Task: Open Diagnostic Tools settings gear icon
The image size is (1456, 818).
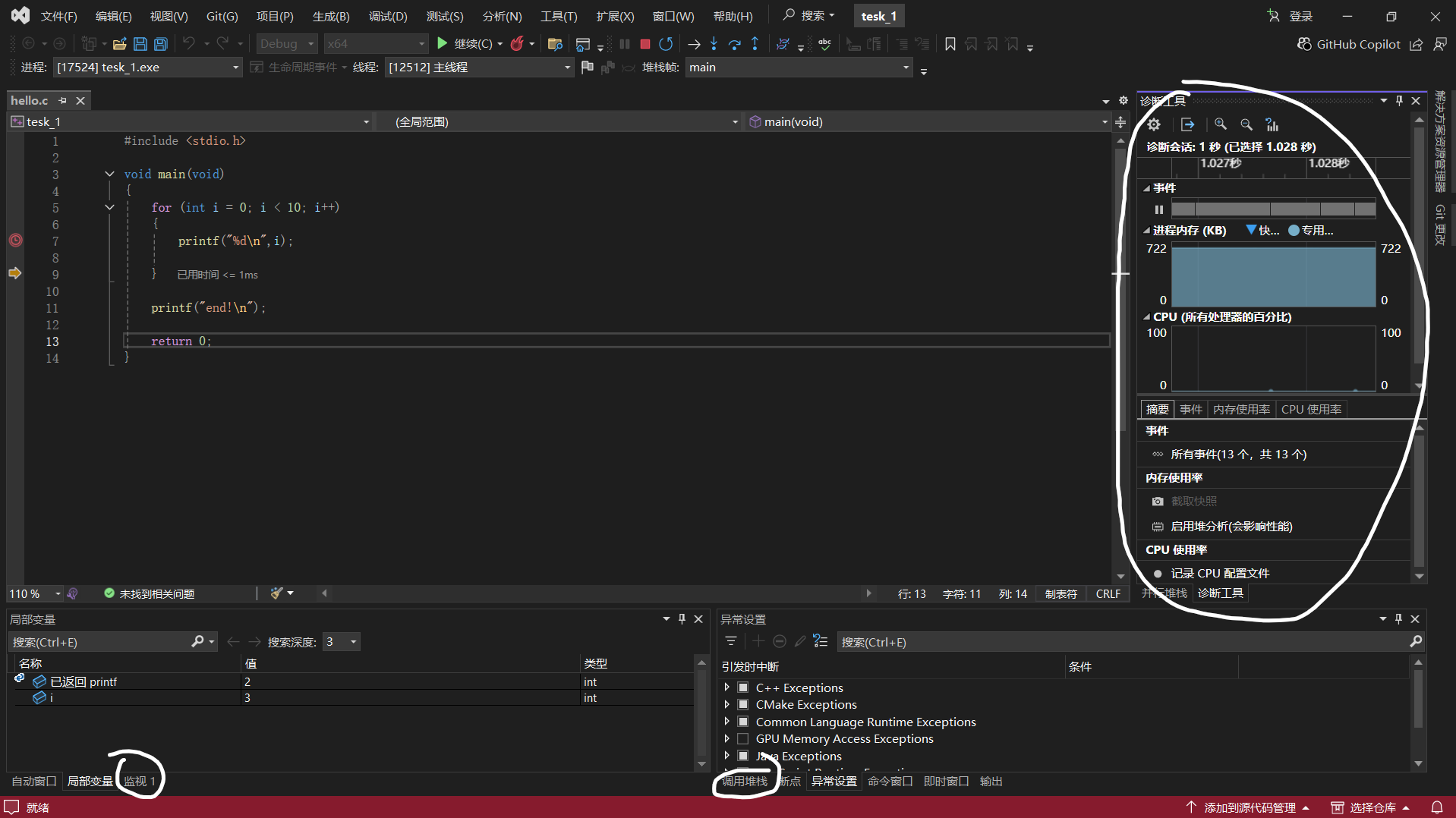Action: (1154, 124)
